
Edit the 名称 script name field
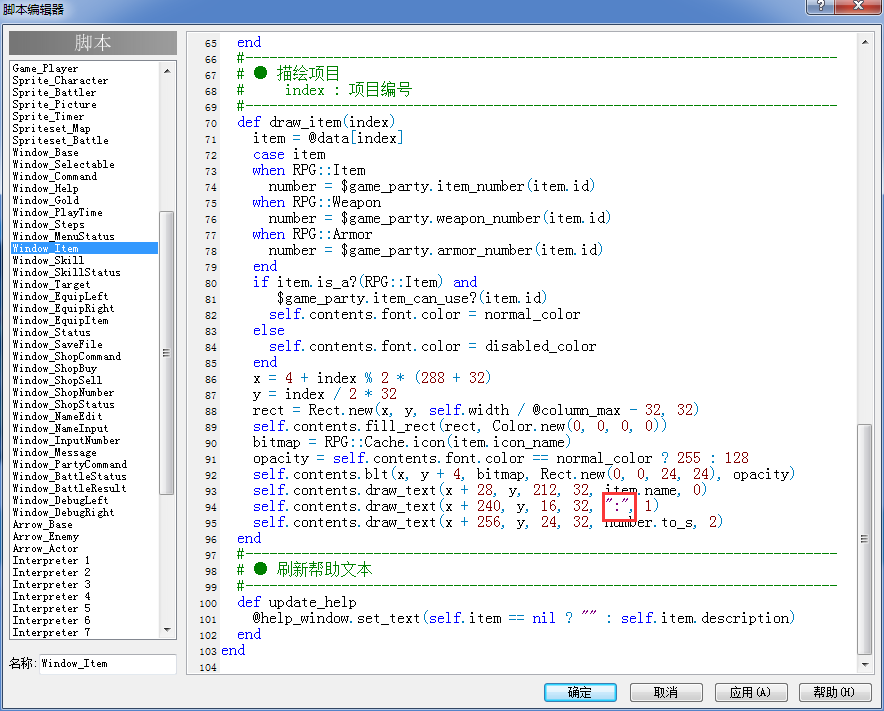point(108,664)
